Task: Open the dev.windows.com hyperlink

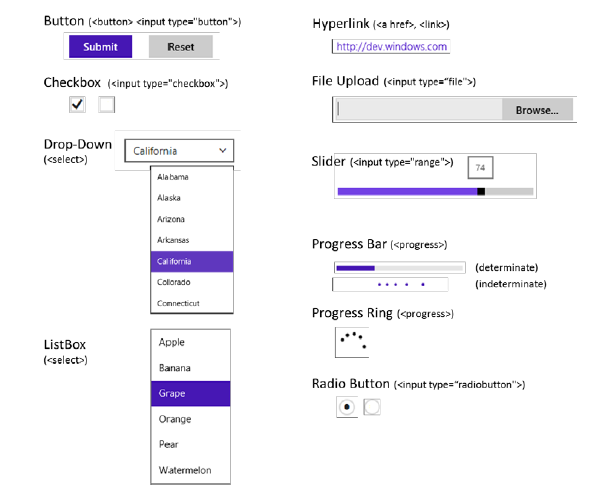Action: tap(392, 47)
